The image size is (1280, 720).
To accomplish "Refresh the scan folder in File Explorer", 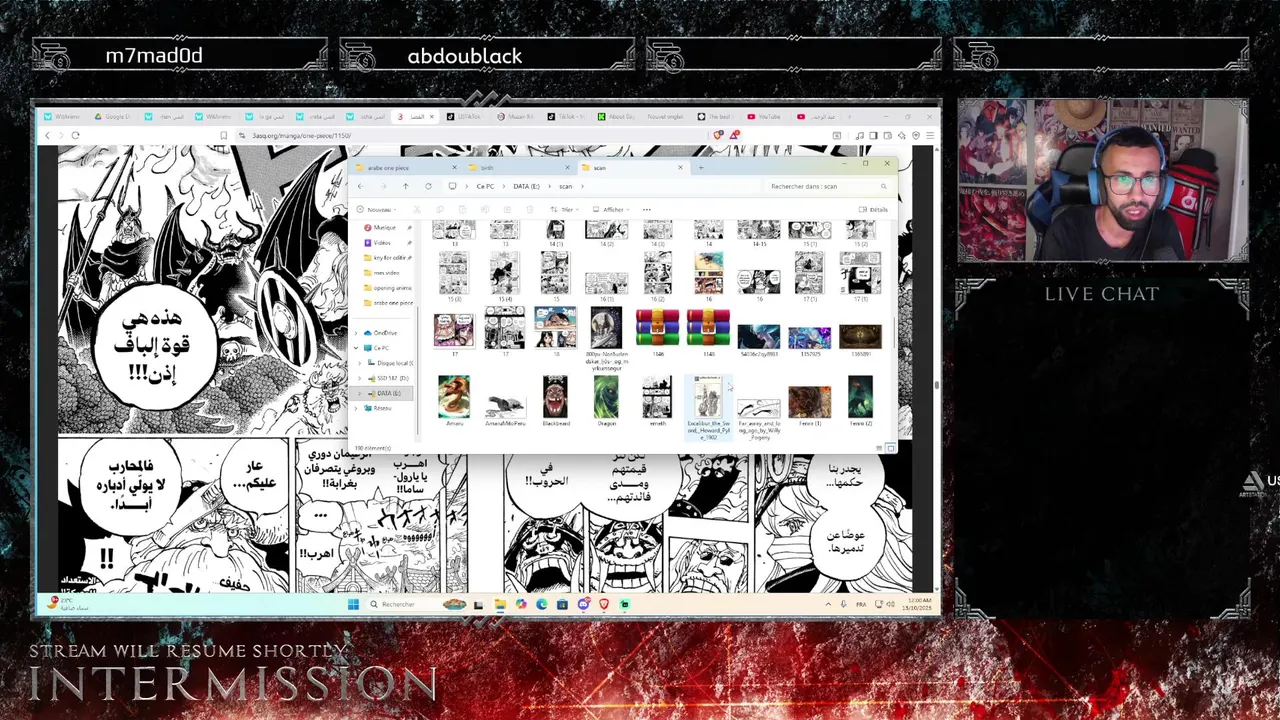I will click(428, 186).
